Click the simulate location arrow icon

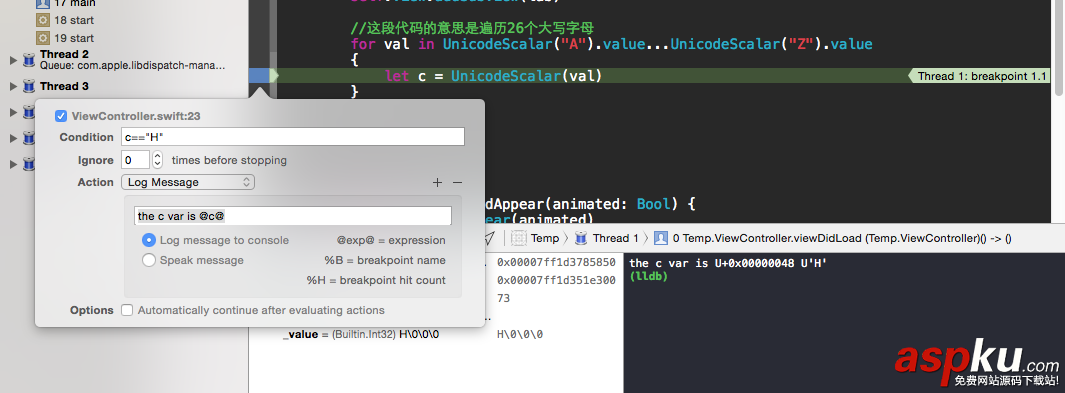pyautogui.click(x=489, y=238)
